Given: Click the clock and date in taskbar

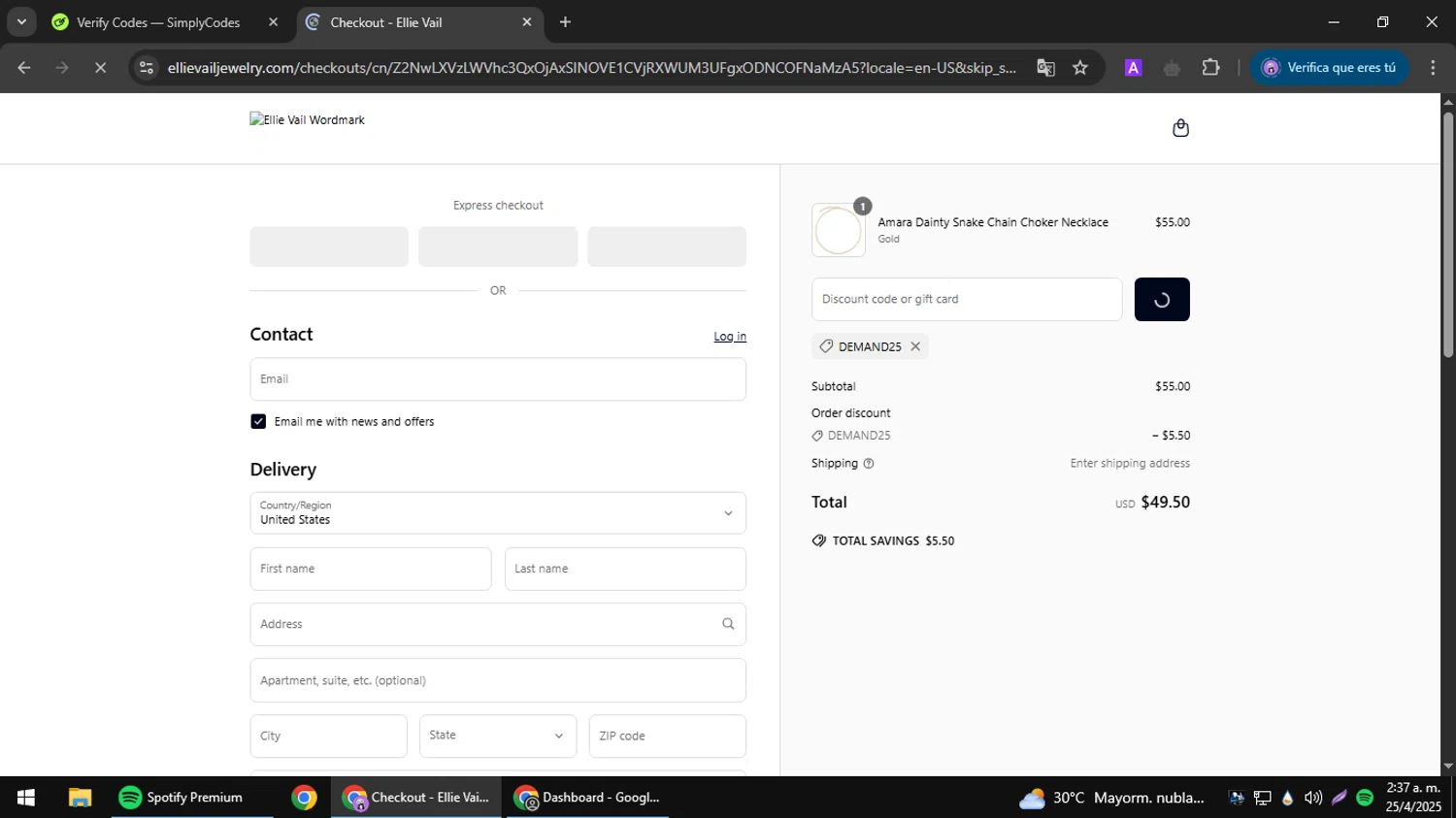Looking at the screenshot, I should pos(1413,798).
